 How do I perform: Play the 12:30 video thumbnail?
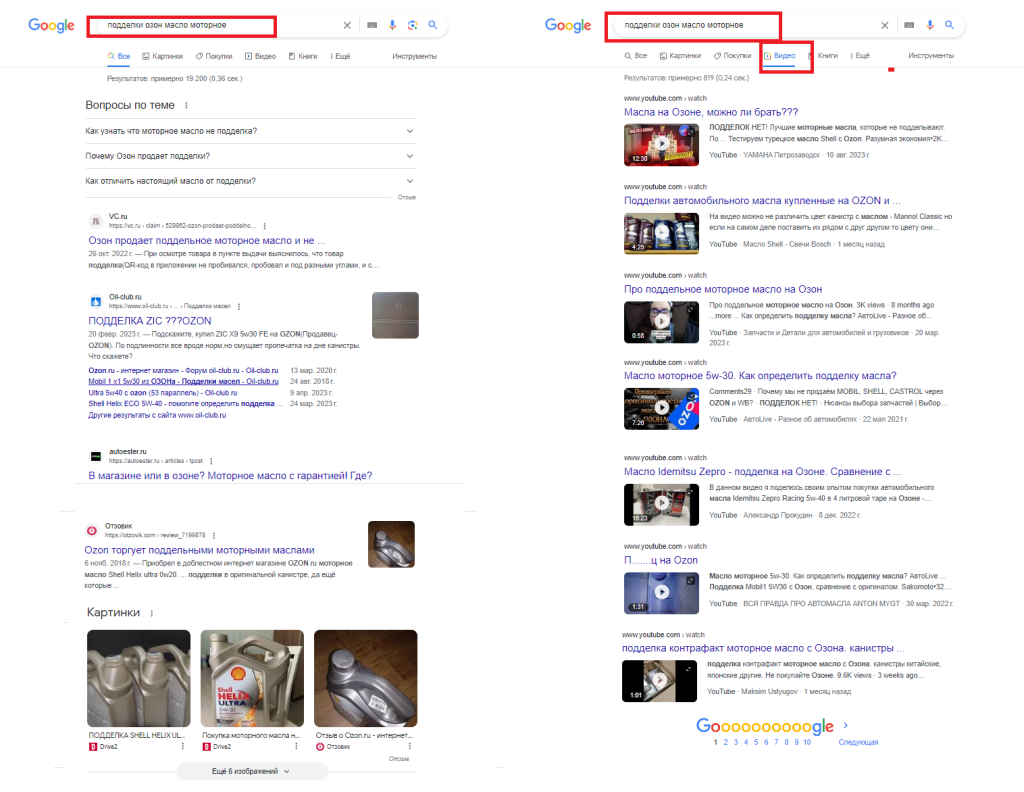click(x=661, y=144)
